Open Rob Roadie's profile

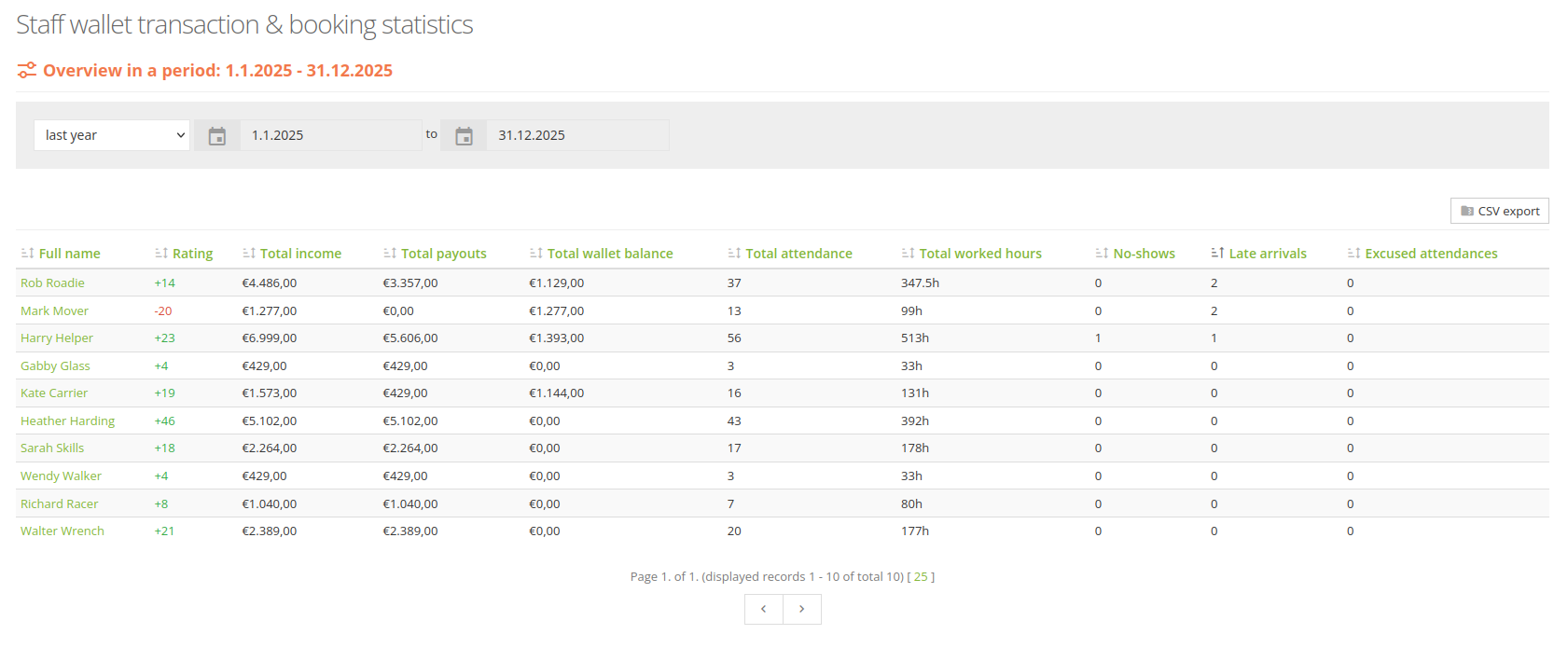click(52, 283)
